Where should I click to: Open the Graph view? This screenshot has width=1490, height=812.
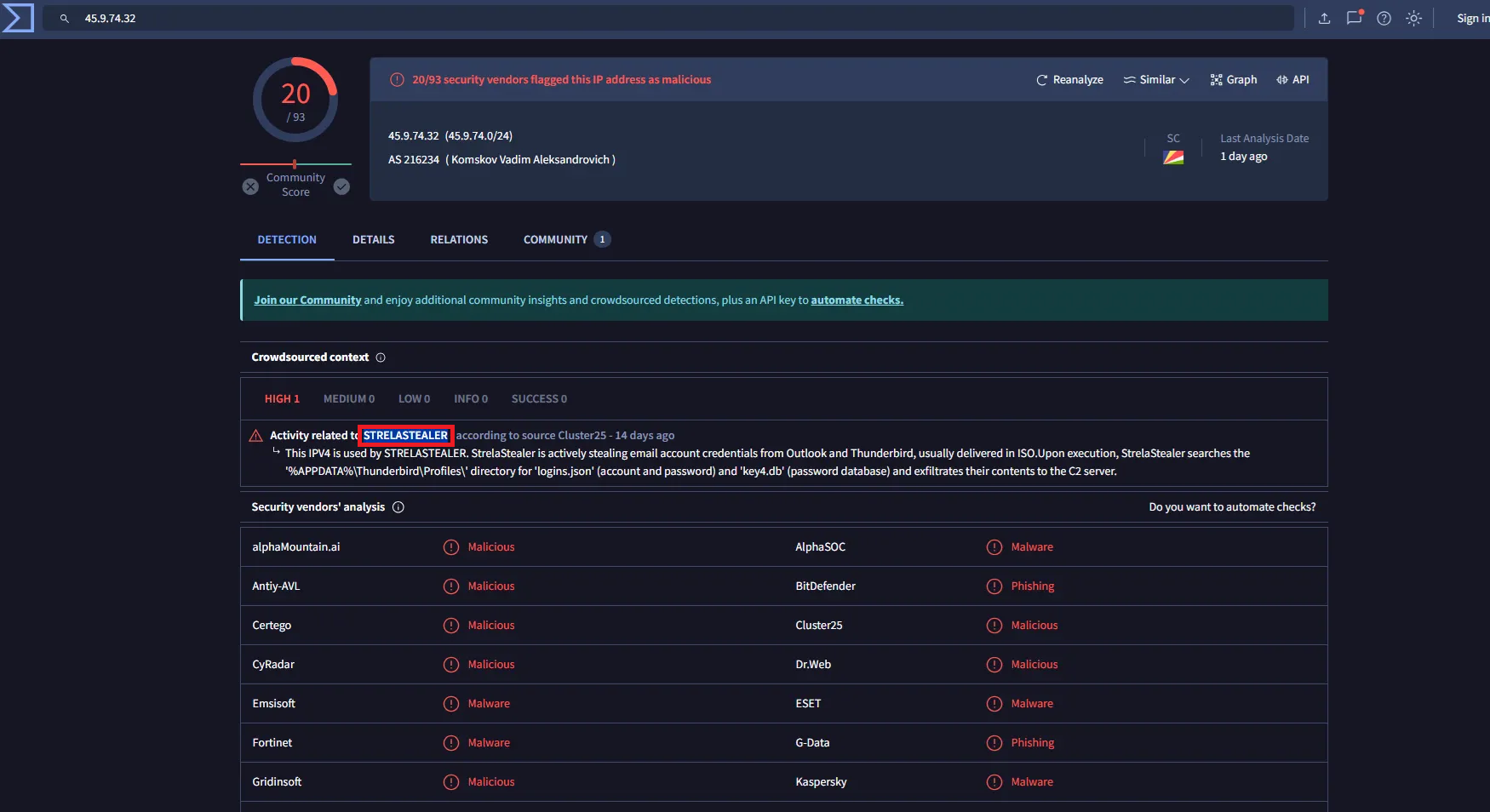pyautogui.click(x=1233, y=80)
